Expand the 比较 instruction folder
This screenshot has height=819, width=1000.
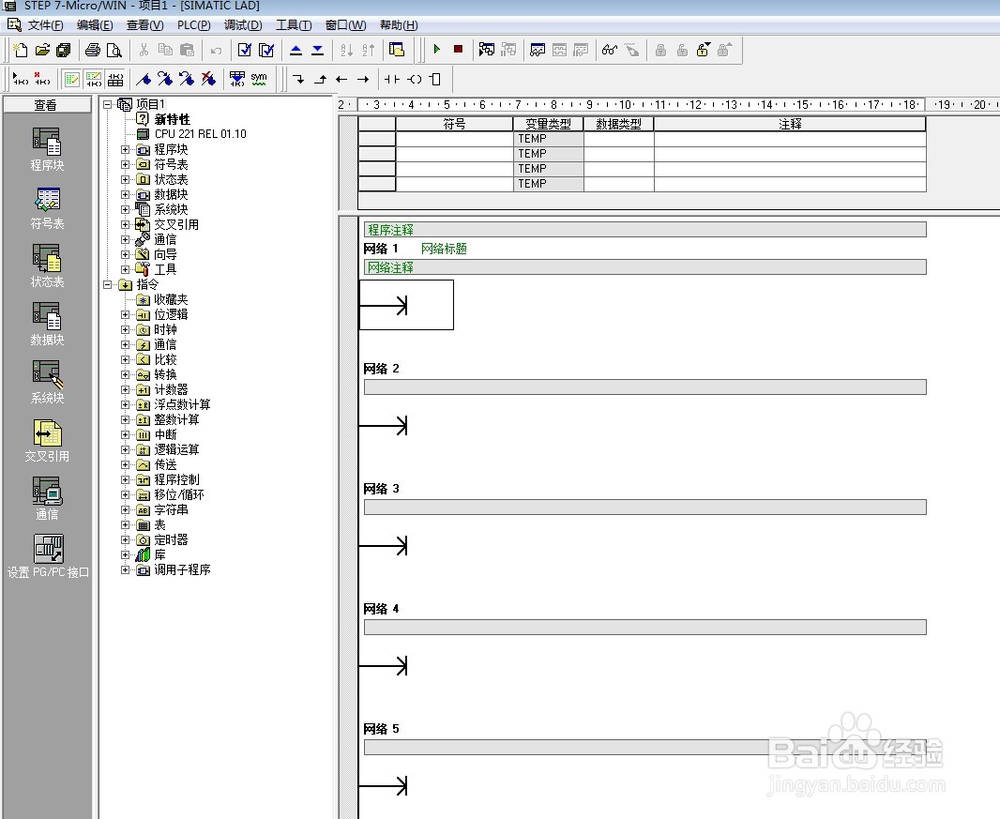pyautogui.click(x=126, y=360)
